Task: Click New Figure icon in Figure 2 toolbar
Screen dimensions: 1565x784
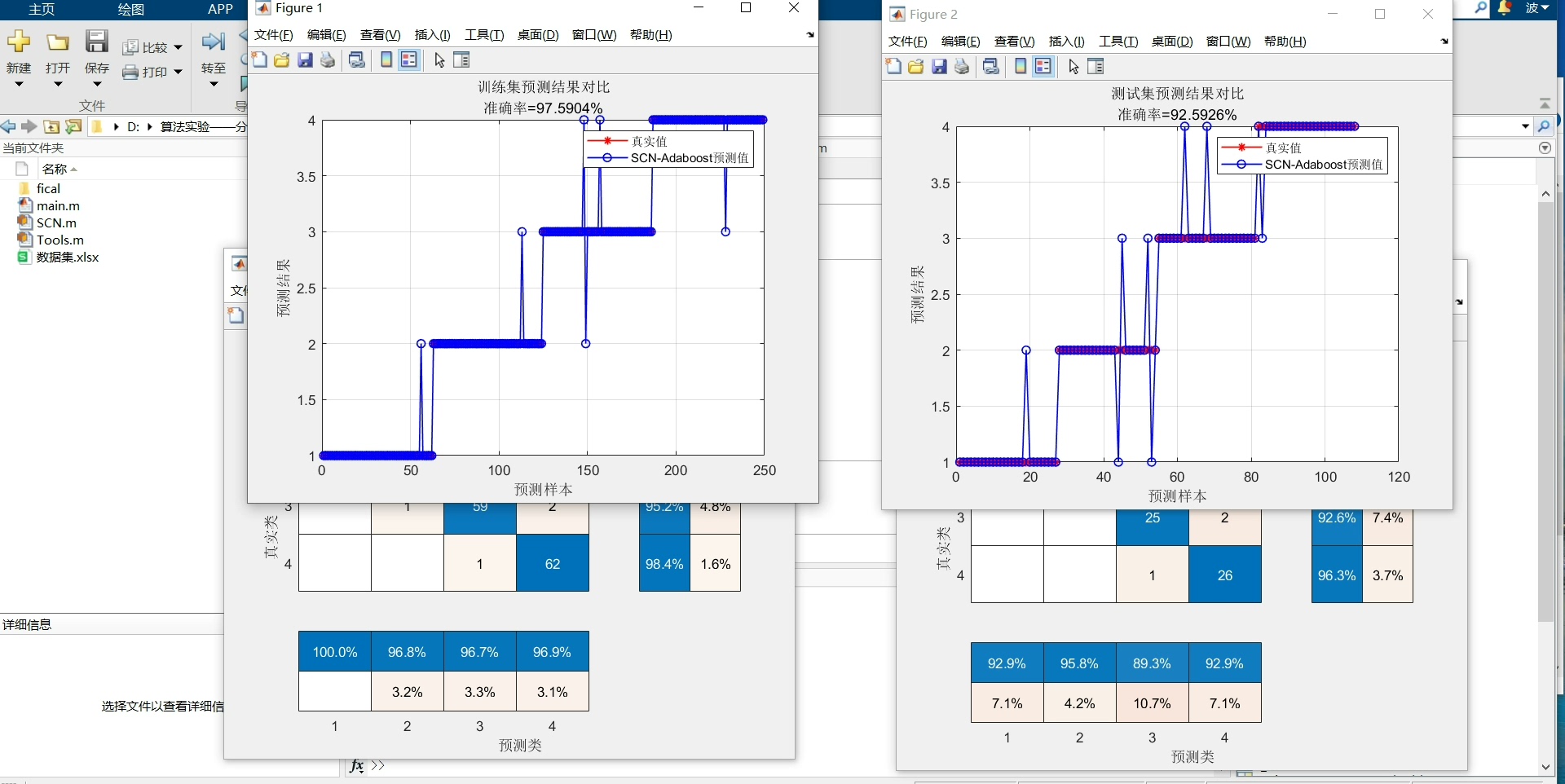Action: click(x=893, y=66)
